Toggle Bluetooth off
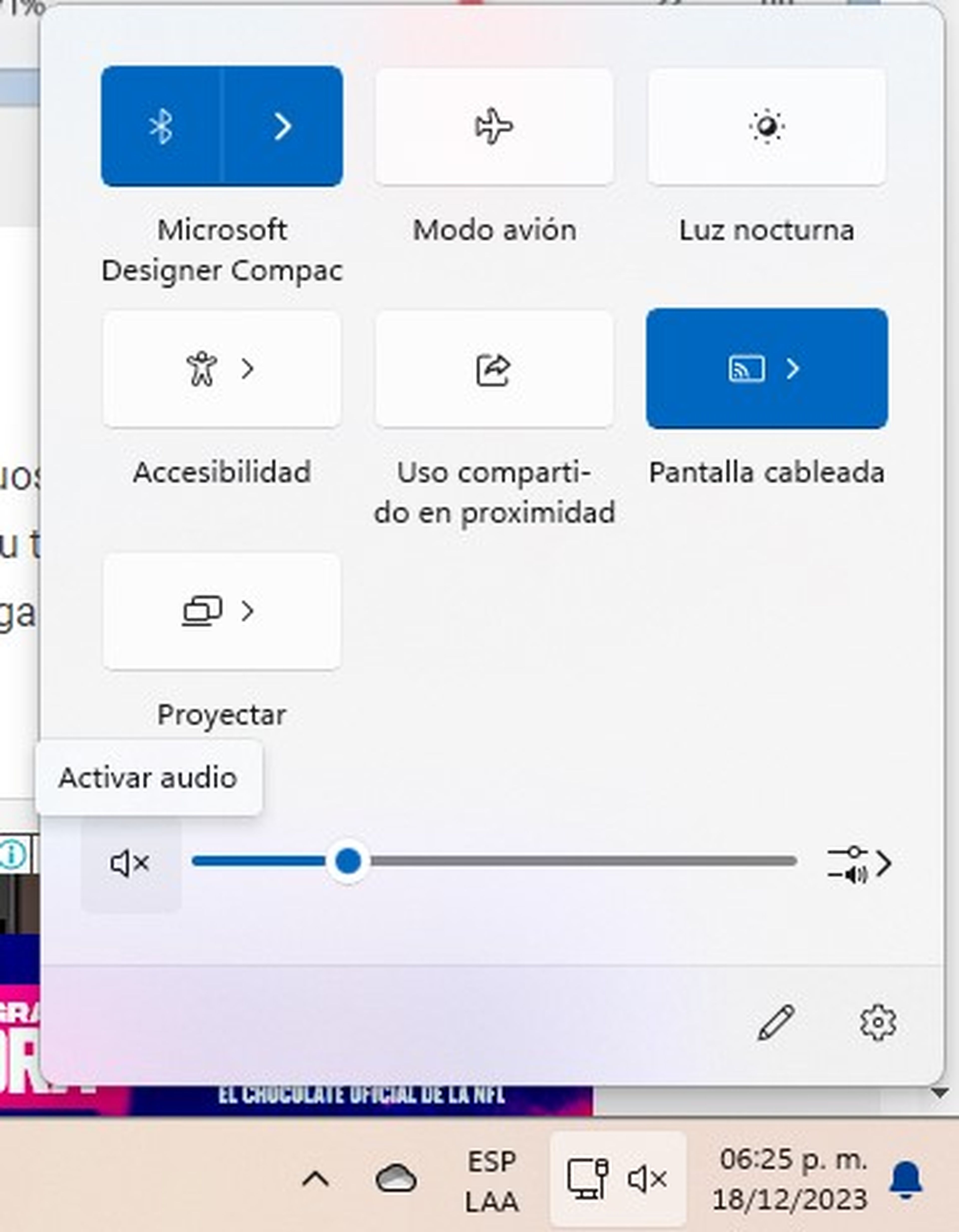 coord(161,126)
